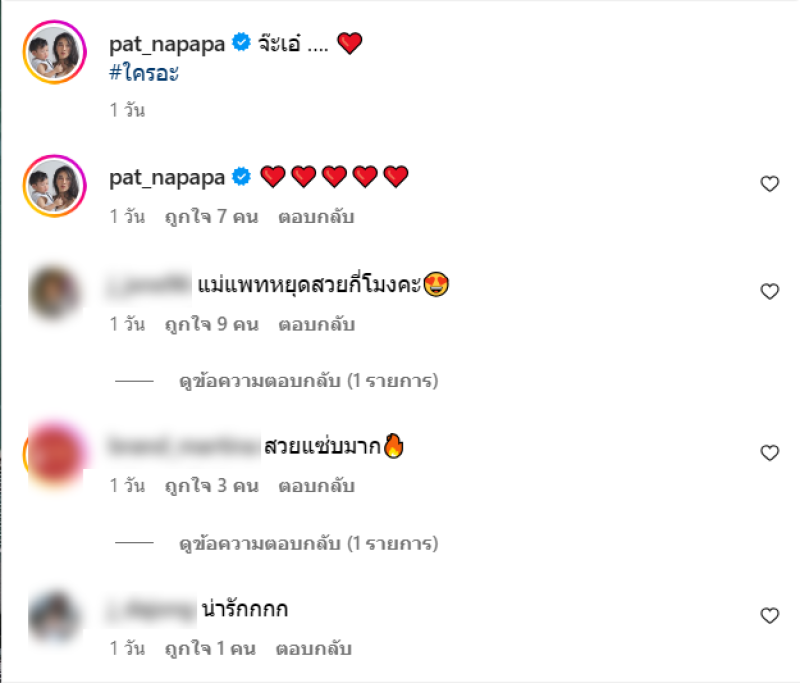800x683 pixels.
Task: Open pat_napapa avatar on hearts comment
Action: (55, 186)
